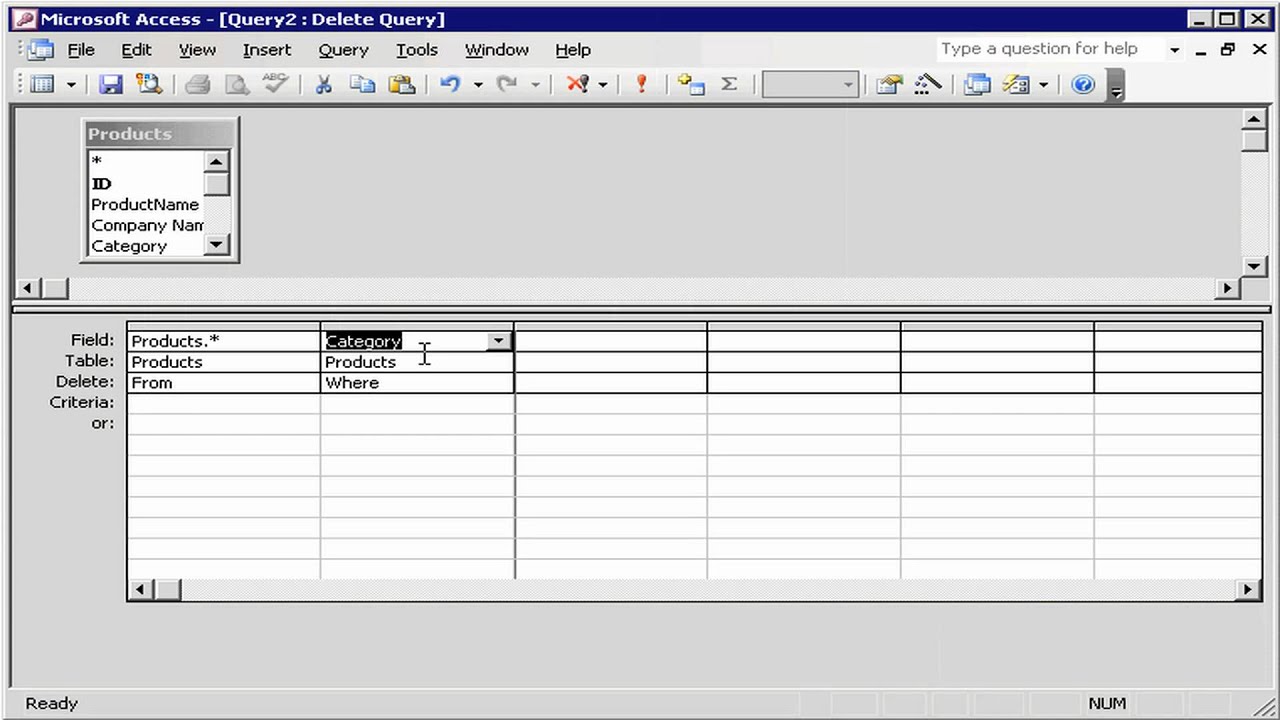Image resolution: width=1280 pixels, height=720 pixels.
Task: Open the Window menu
Action: coord(497,49)
